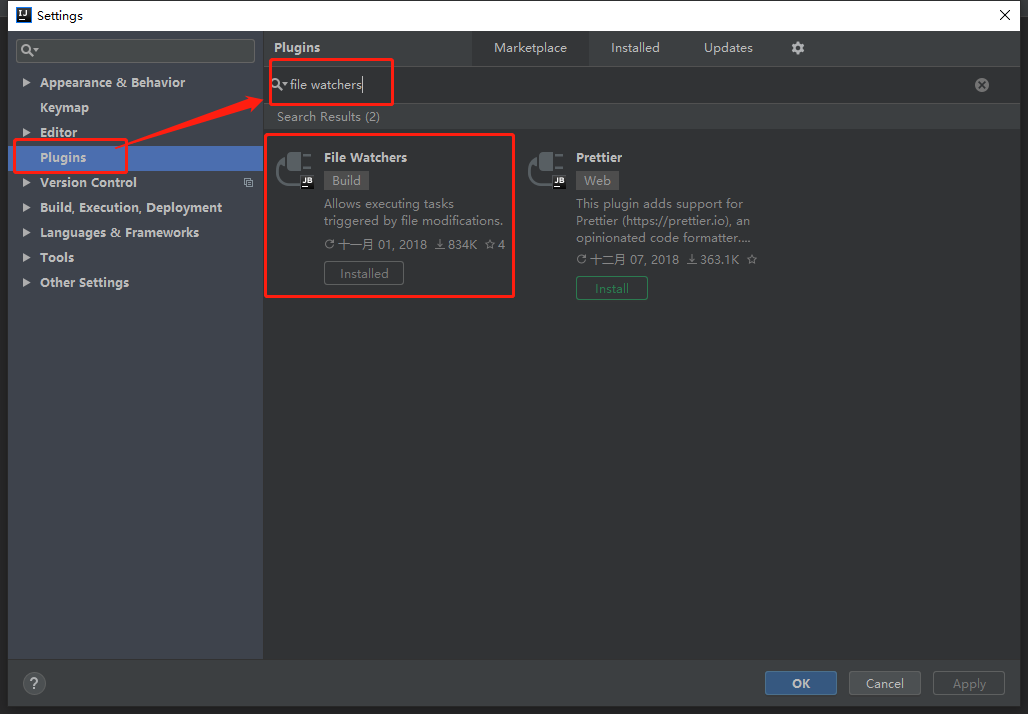This screenshot has height=714, width=1028.
Task: Click the file watchers plugin search field
Action: (629, 85)
